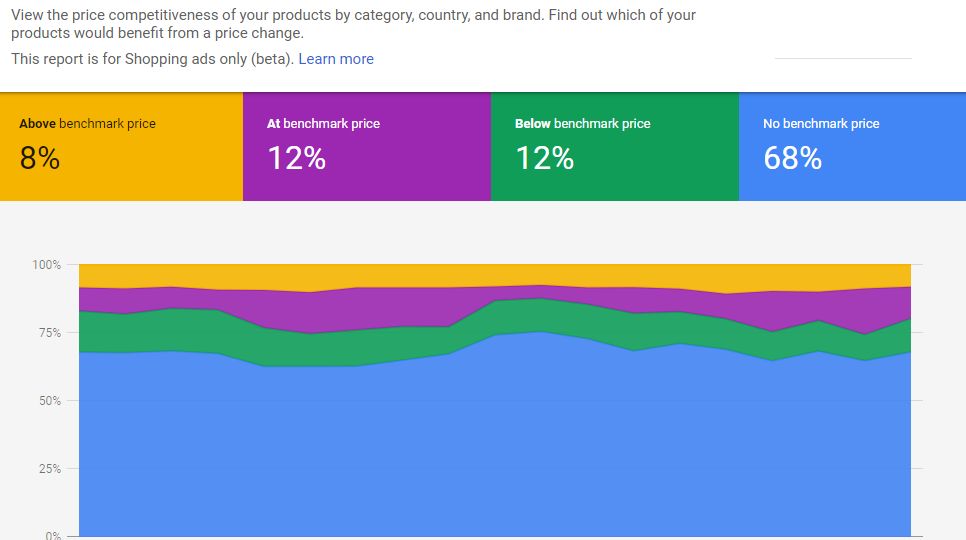Click the 12% value in purple card
966x540 pixels.
pyautogui.click(x=296, y=158)
